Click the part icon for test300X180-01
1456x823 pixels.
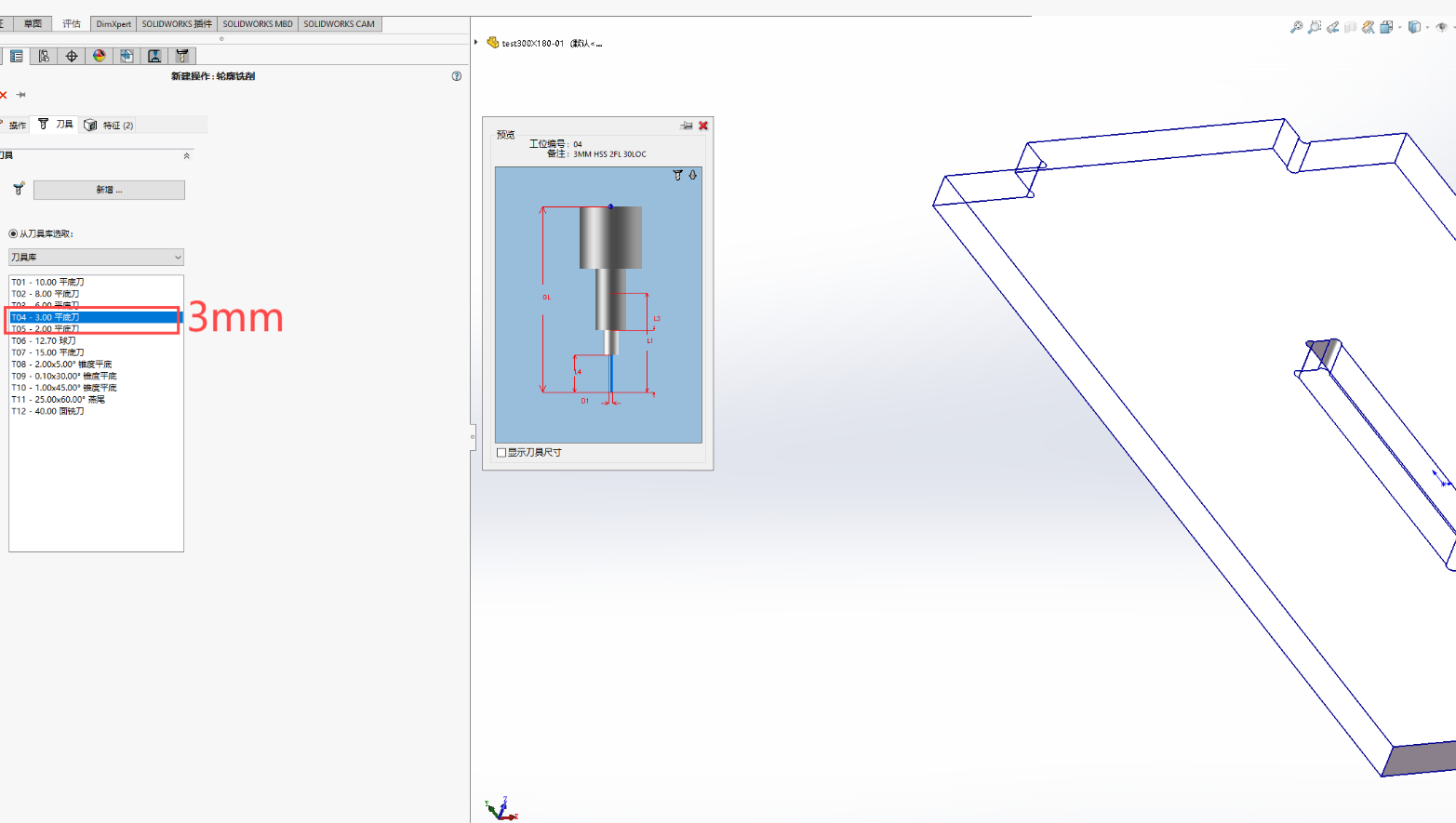(492, 43)
